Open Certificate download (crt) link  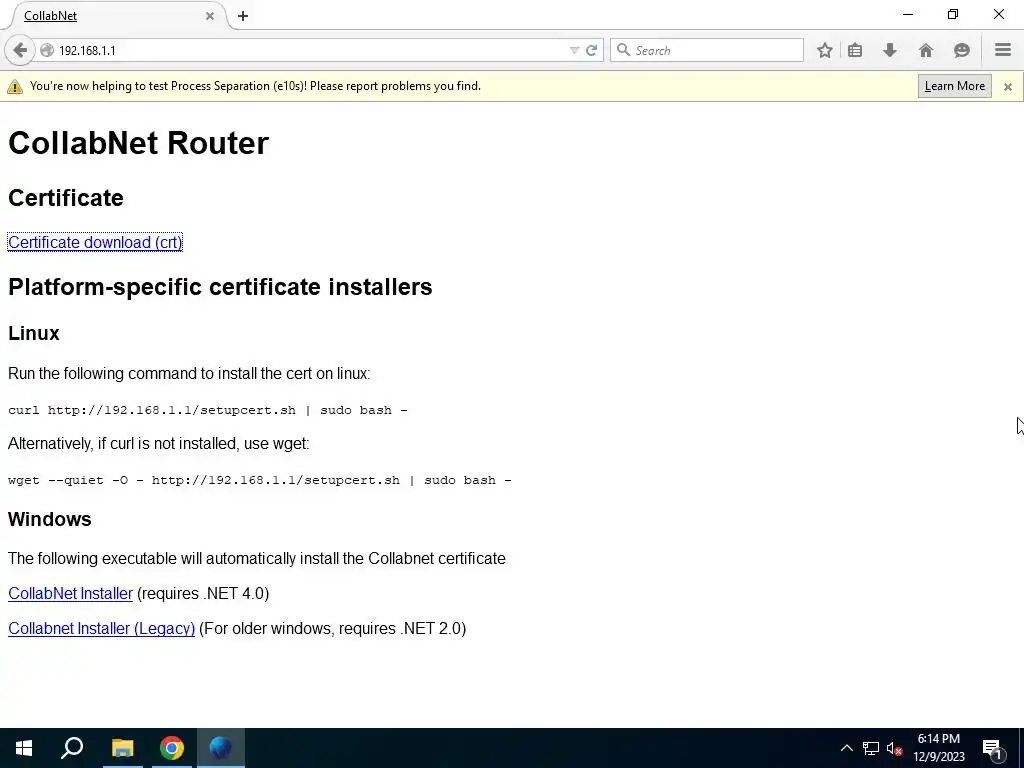tap(95, 242)
